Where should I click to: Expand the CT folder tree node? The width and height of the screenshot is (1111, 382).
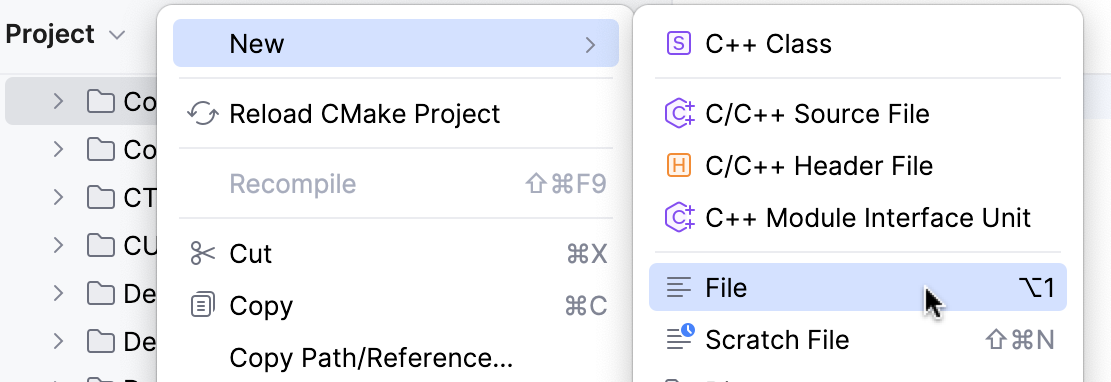[58, 197]
